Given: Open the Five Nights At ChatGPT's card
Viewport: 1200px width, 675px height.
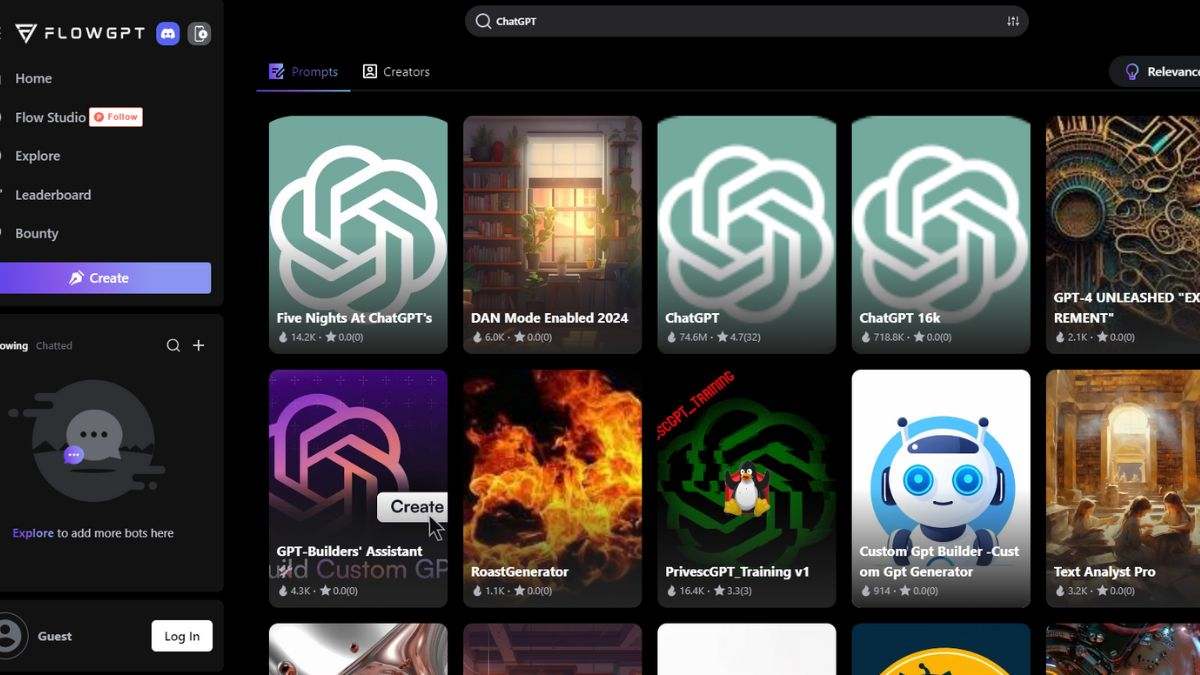Looking at the screenshot, I should pos(358,235).
